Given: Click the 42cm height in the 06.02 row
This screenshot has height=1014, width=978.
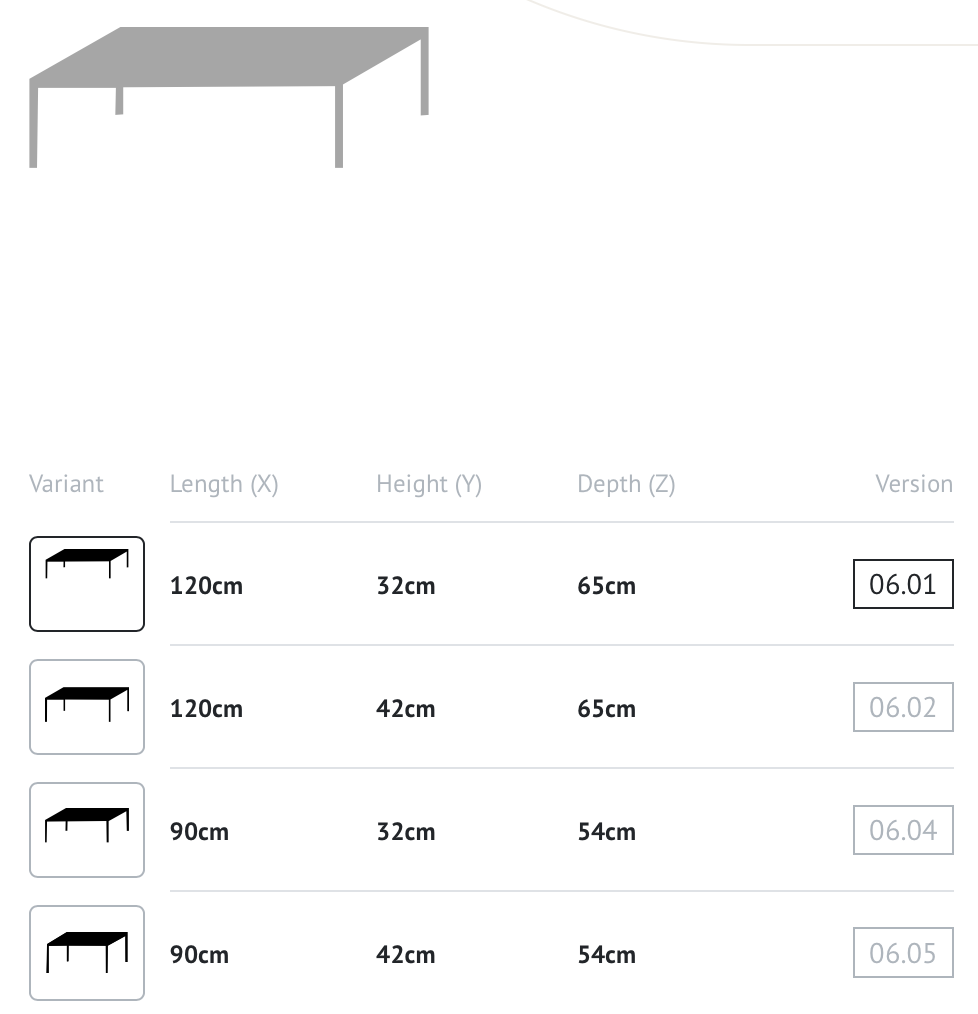Looking at the screenshot, I should 406,709.
